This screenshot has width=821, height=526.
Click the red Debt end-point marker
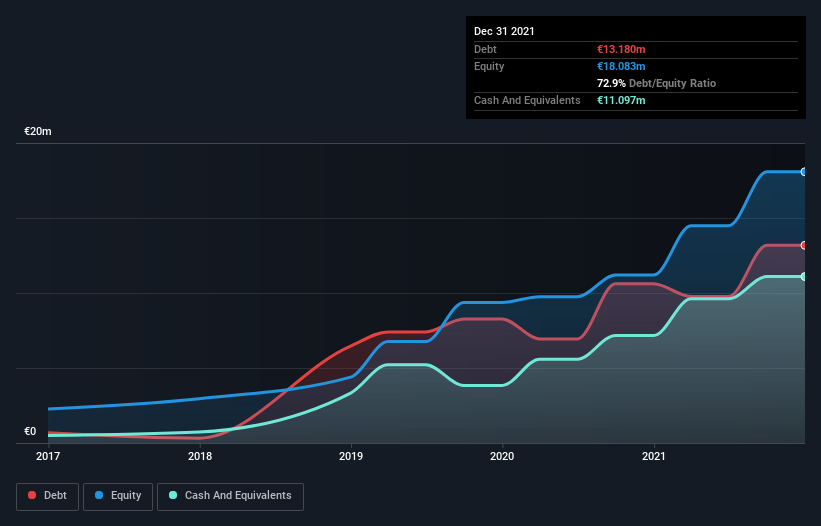click(804, 245)
